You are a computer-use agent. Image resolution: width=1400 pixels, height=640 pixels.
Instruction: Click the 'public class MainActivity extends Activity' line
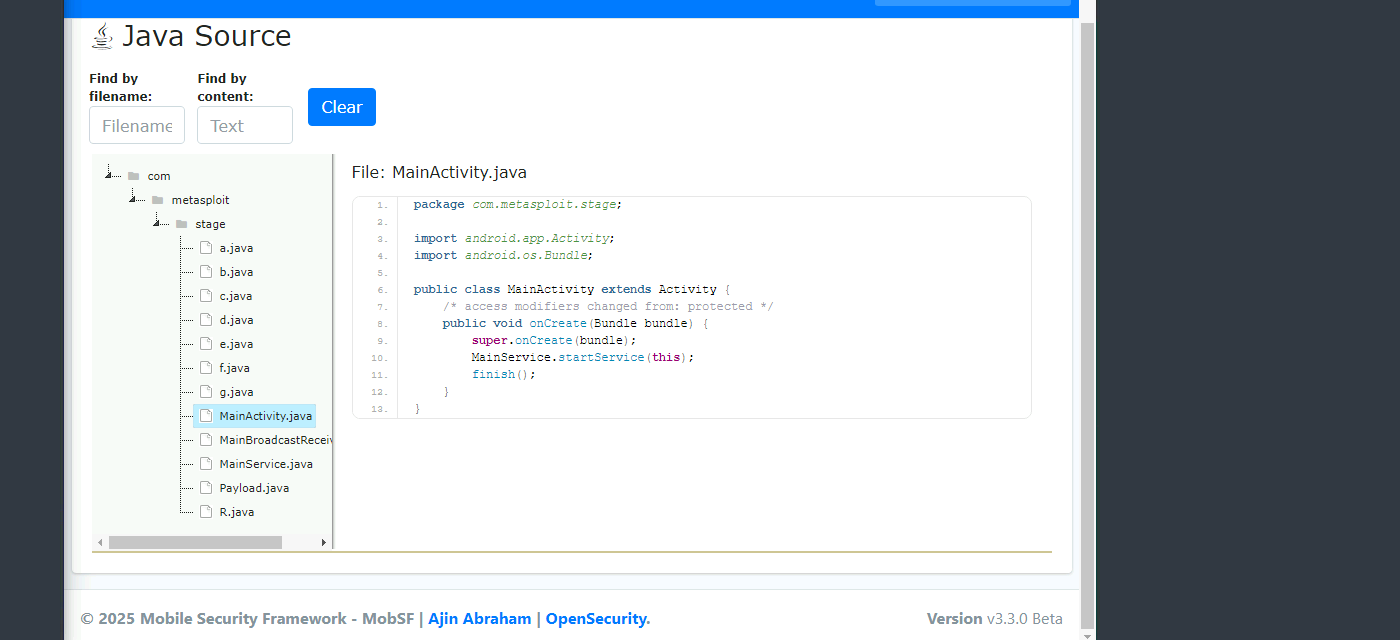[572, 289]
